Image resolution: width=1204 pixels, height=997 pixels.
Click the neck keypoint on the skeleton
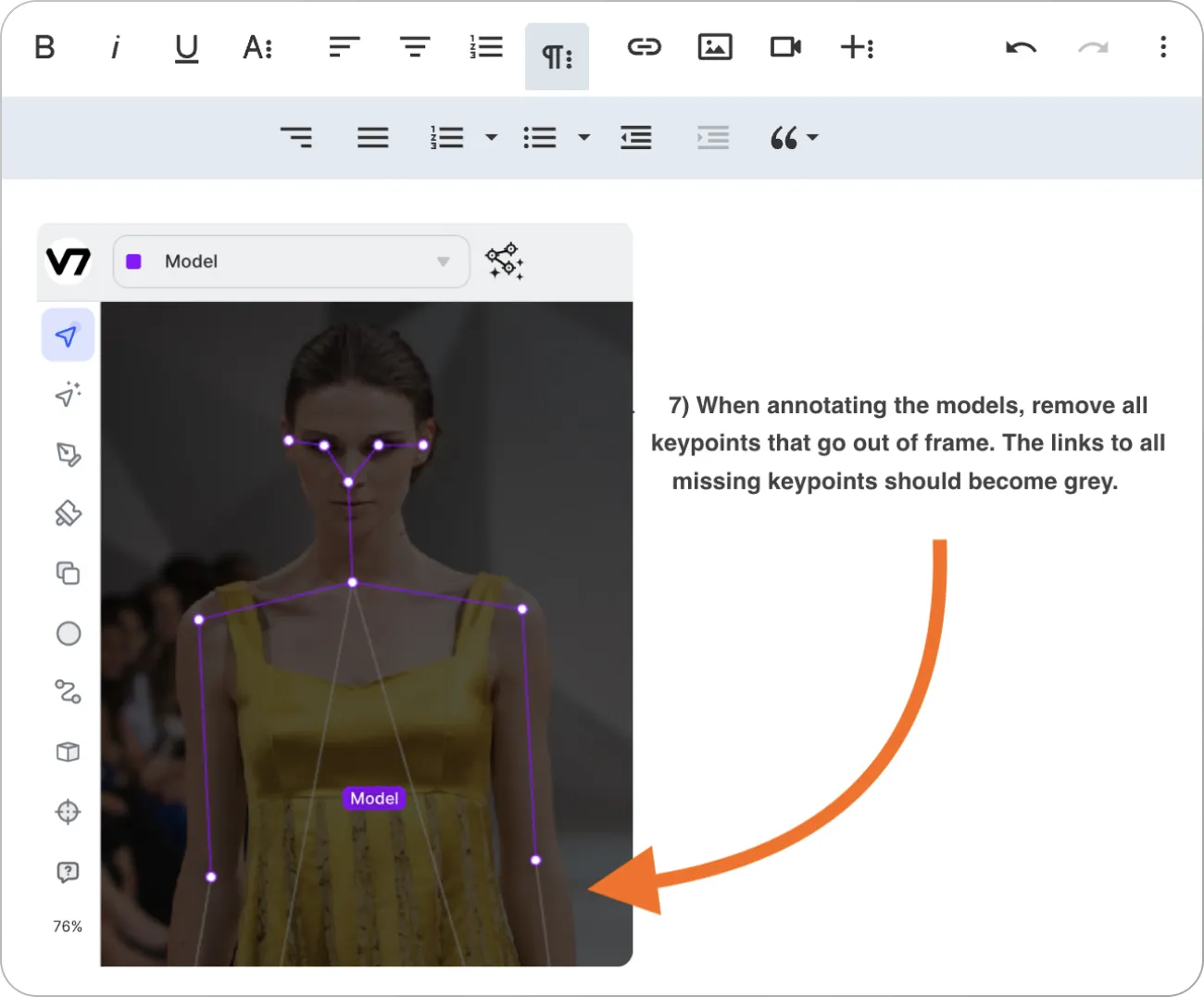[352, 583]
